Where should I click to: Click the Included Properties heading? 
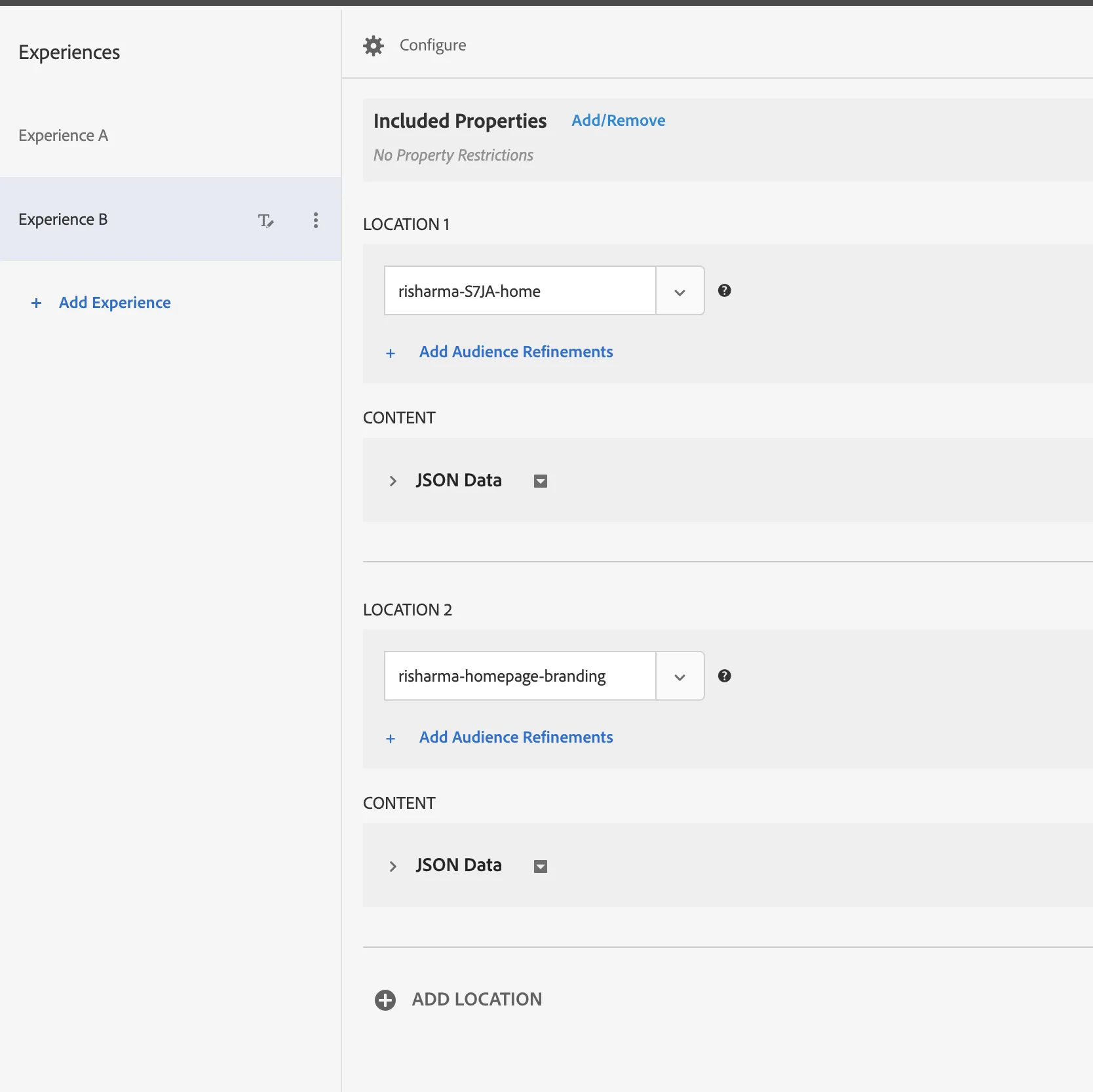459,121
